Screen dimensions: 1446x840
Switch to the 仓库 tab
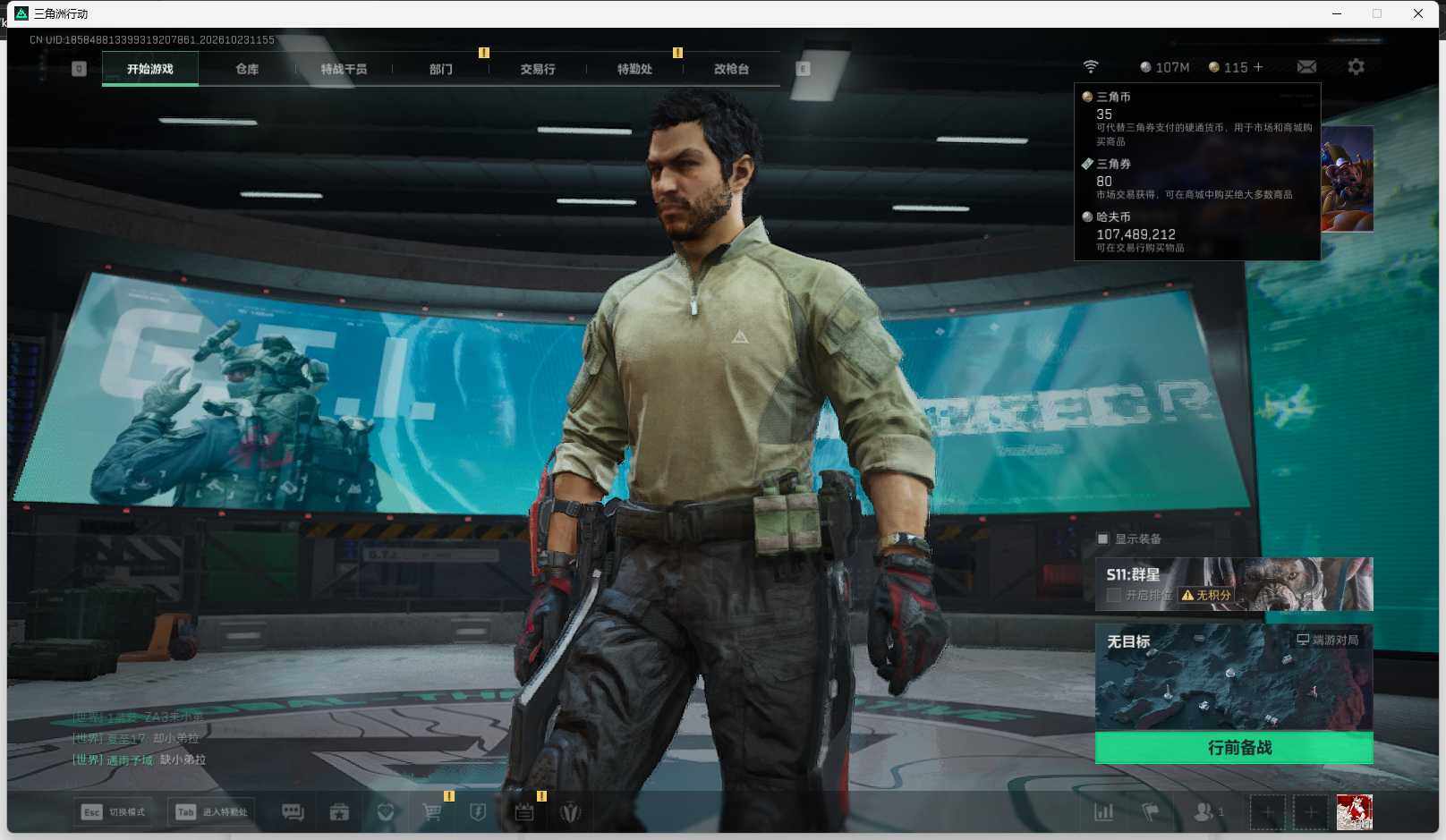[247, 69]
